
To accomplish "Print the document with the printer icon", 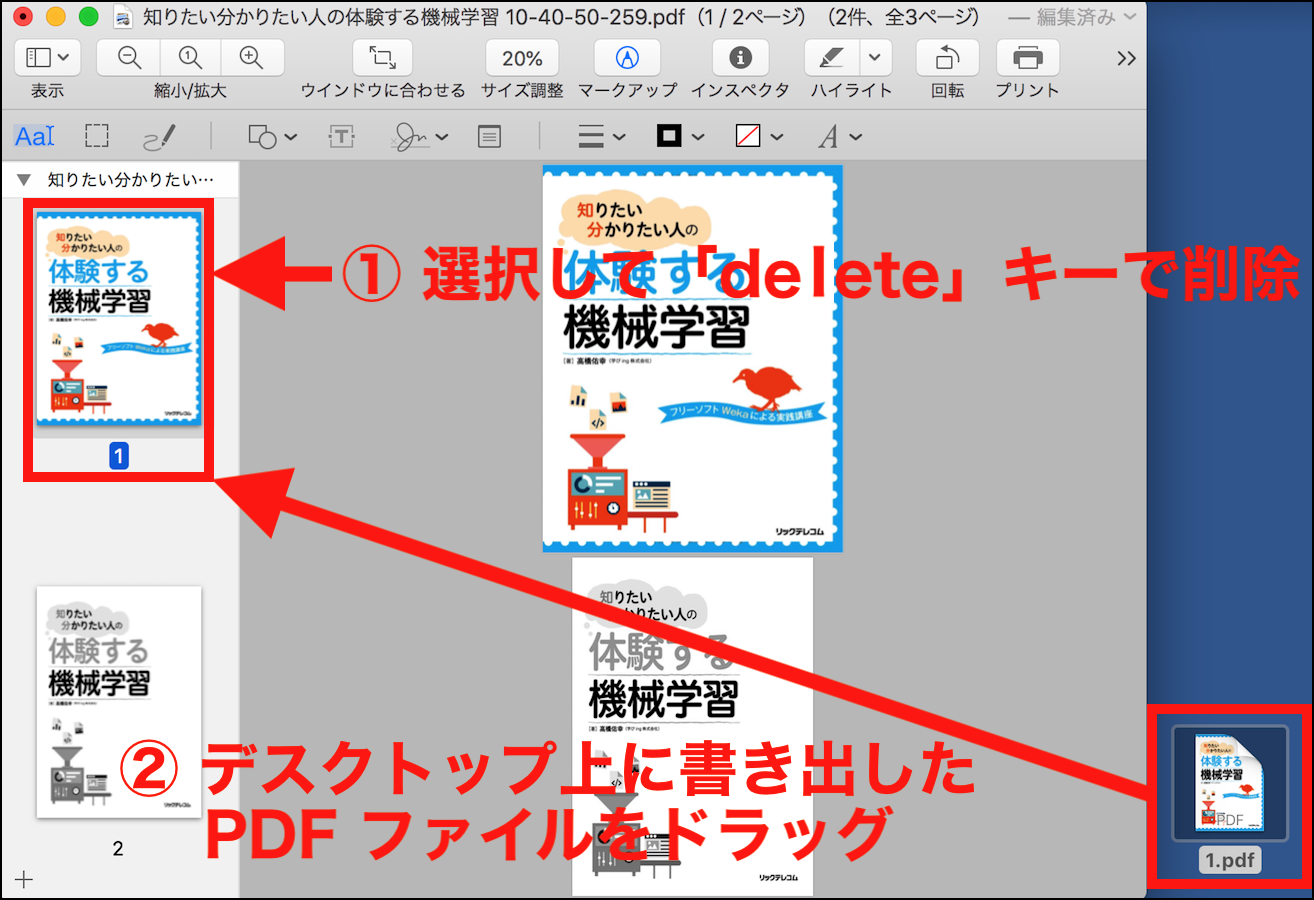I will (x=1027, y=58).
